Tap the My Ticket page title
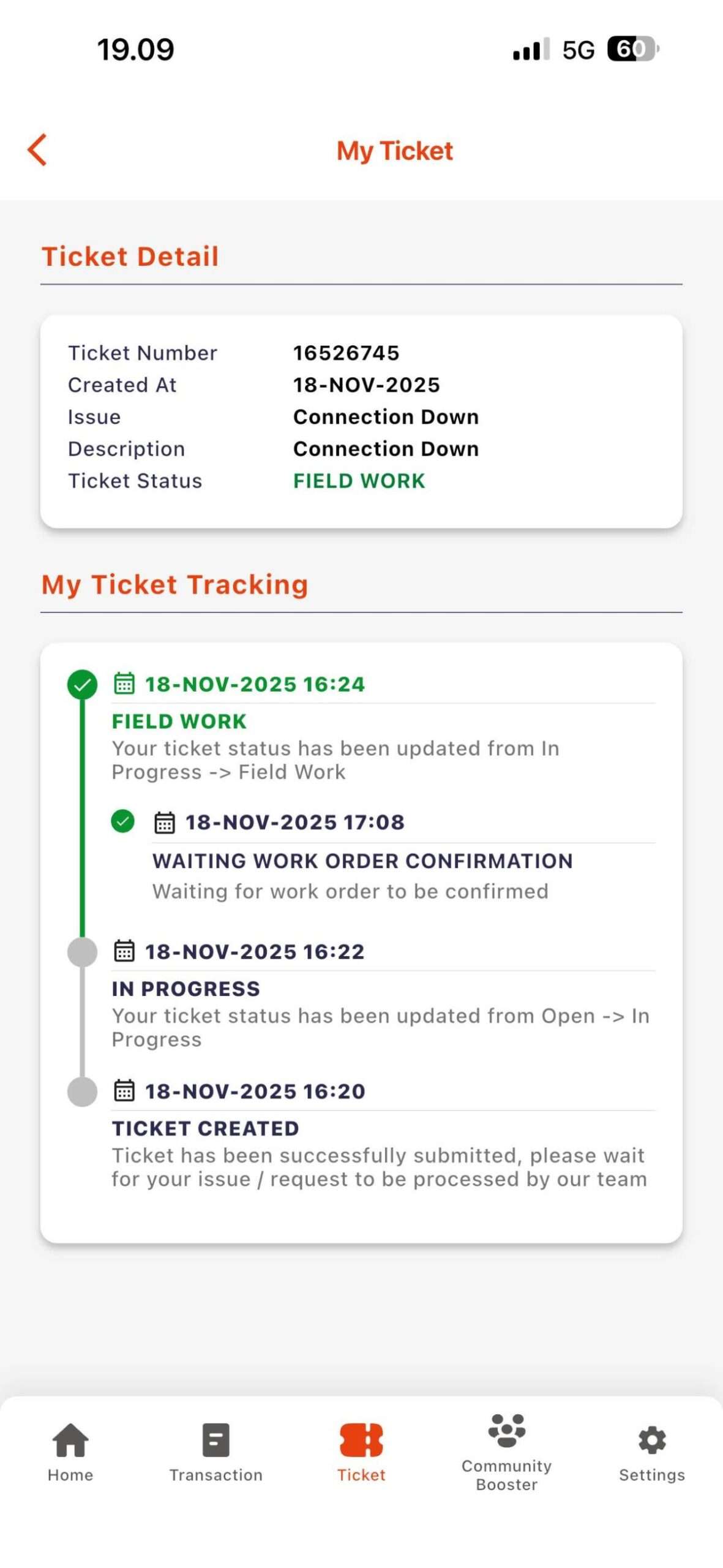 [x=395, y=151]
